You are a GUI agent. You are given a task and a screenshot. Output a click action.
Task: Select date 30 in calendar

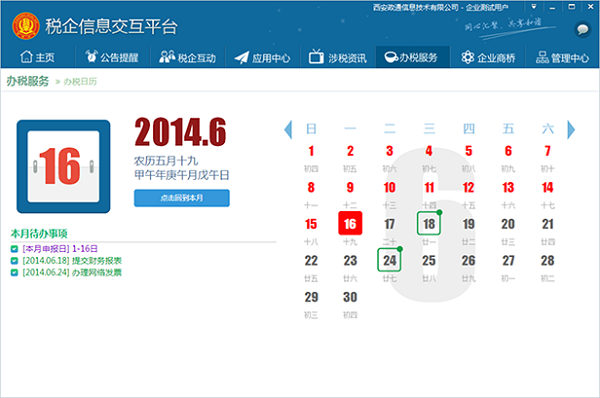point(350,297)
